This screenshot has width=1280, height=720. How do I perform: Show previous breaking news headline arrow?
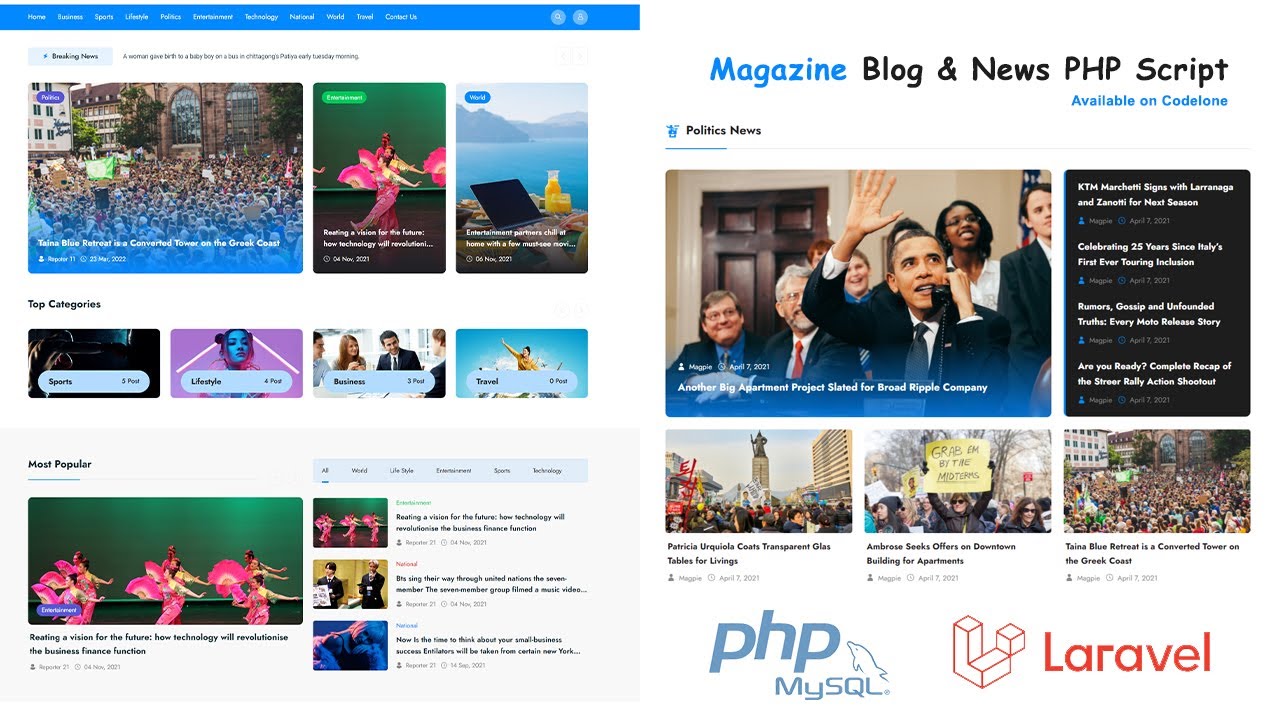(x=564, y=57)
